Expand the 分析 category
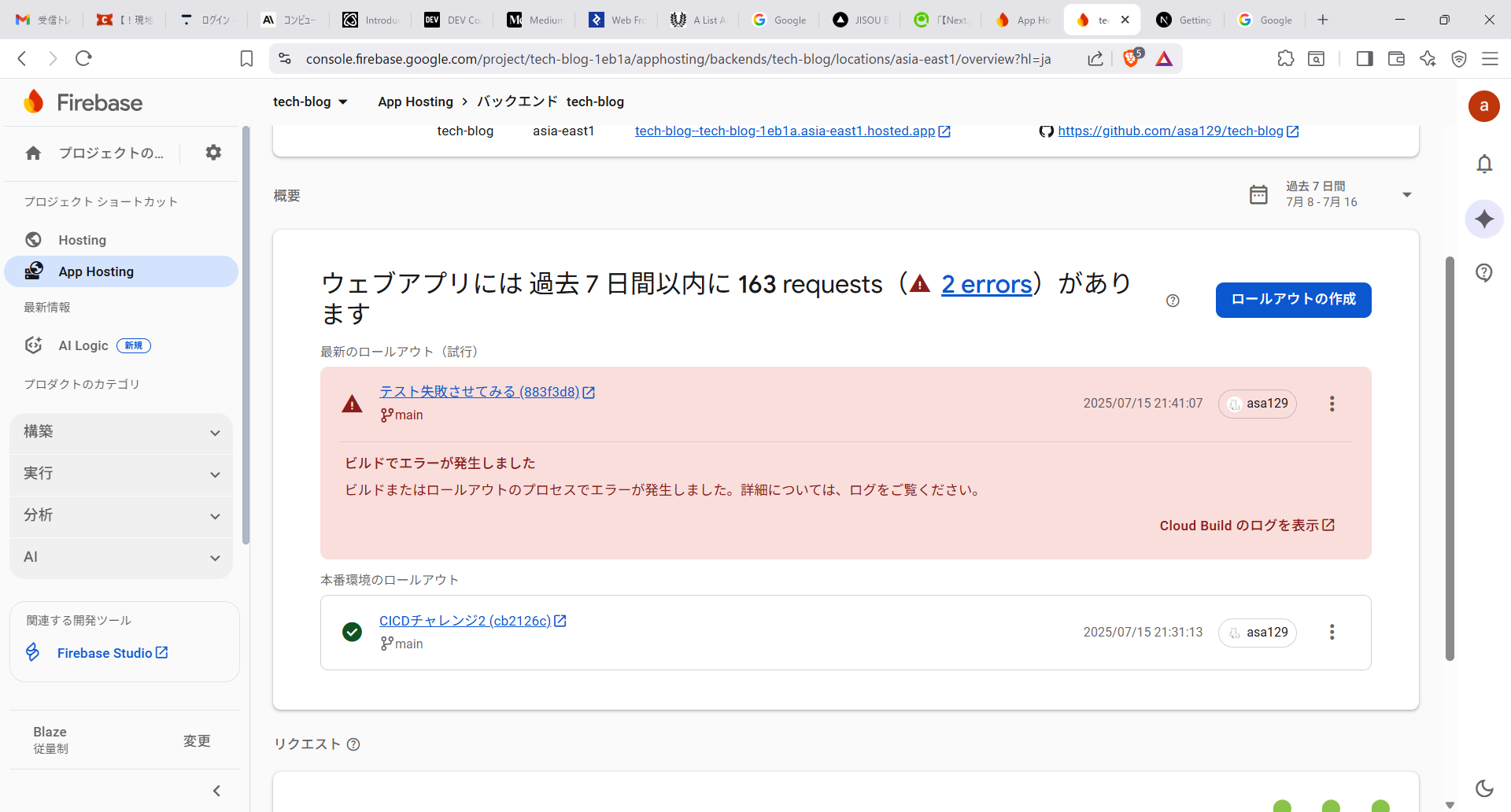The height and width of the screenshot is (812, 1511). 121,515
